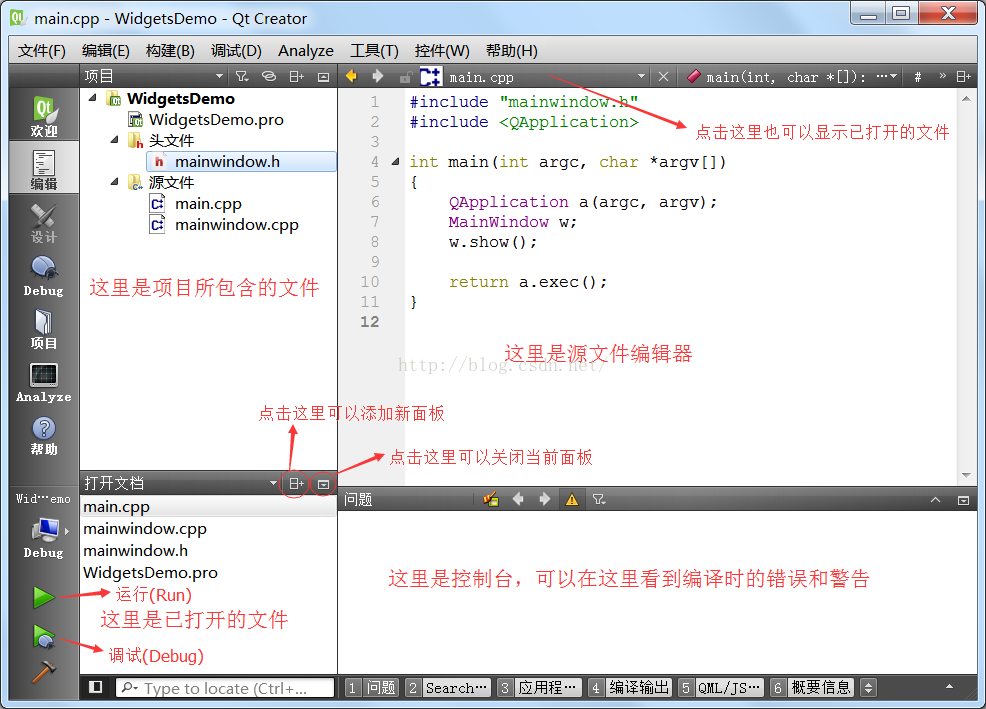Screen dimensions: 986x709
Task: Go forward in editor navigation history
Action: tap(377, 77)
